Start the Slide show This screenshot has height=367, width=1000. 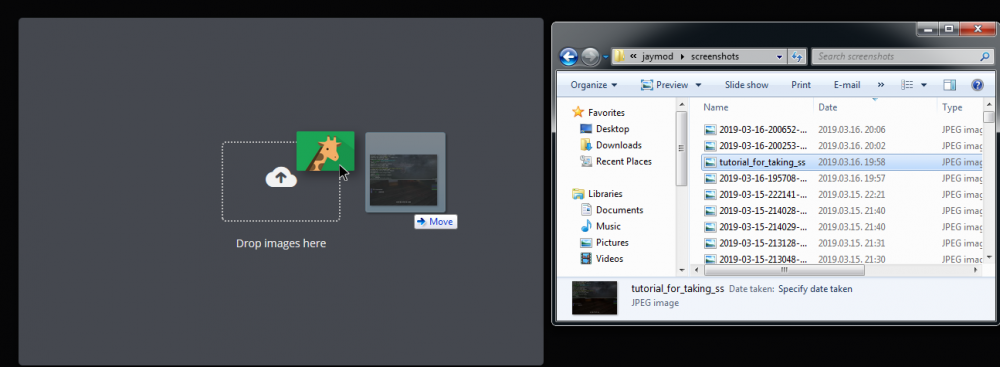[x=746, y=85]
